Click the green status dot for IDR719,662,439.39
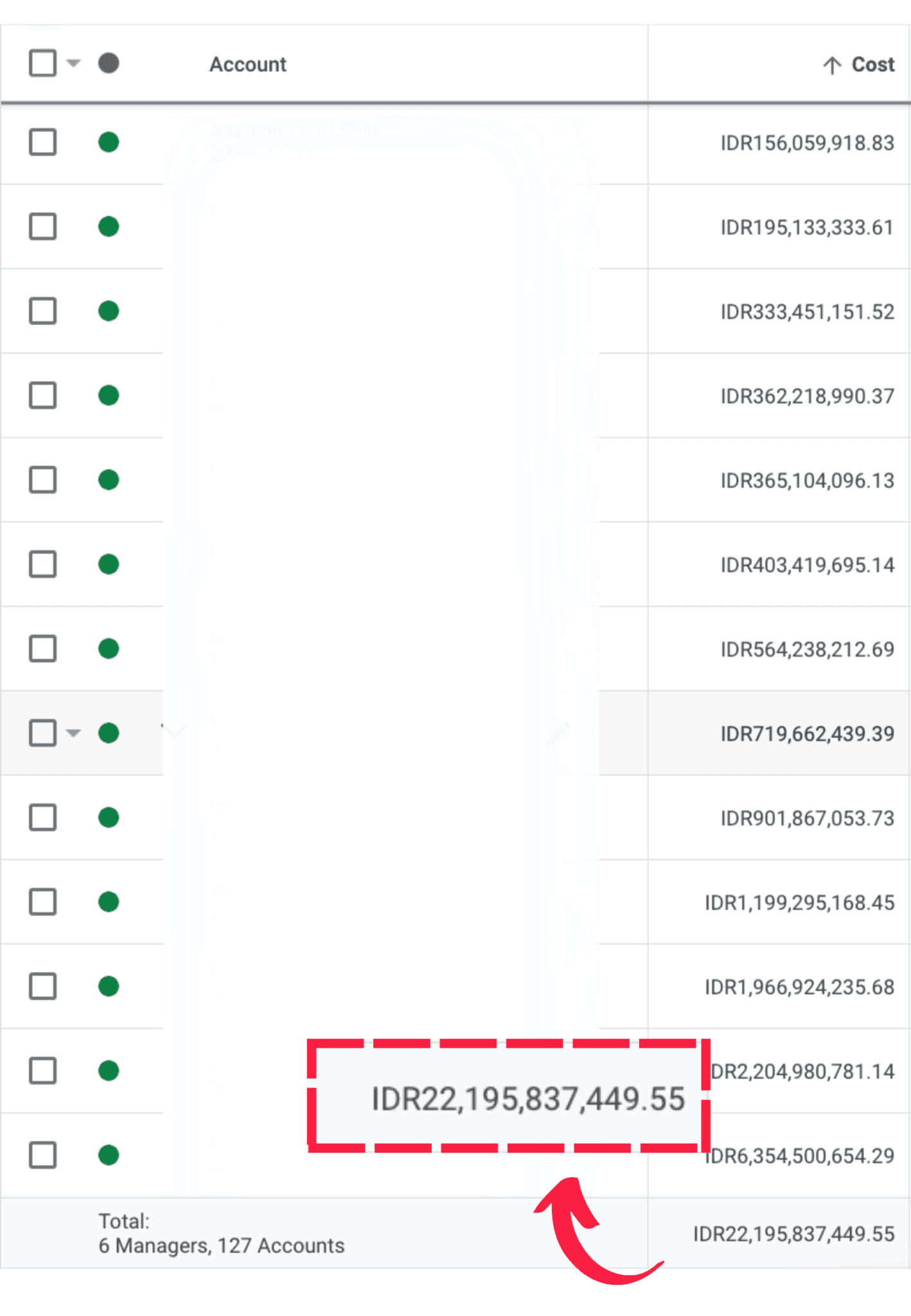The height and width of the screenshot is (1316, 911). pos(109,733)
